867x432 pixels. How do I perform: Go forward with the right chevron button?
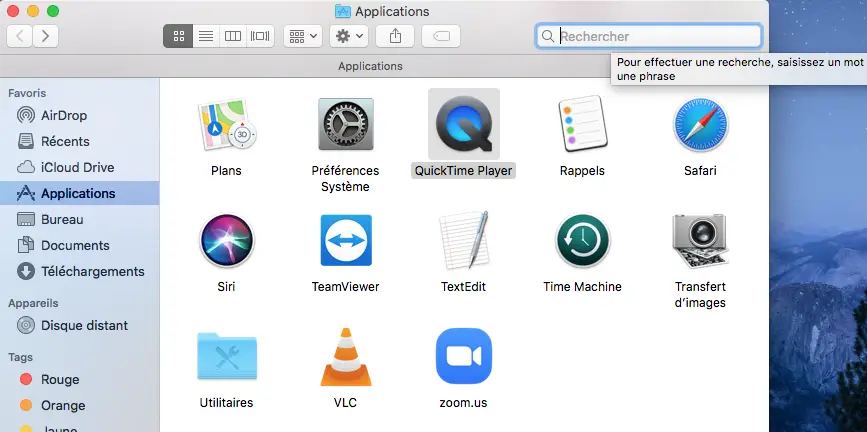point(45,37)
